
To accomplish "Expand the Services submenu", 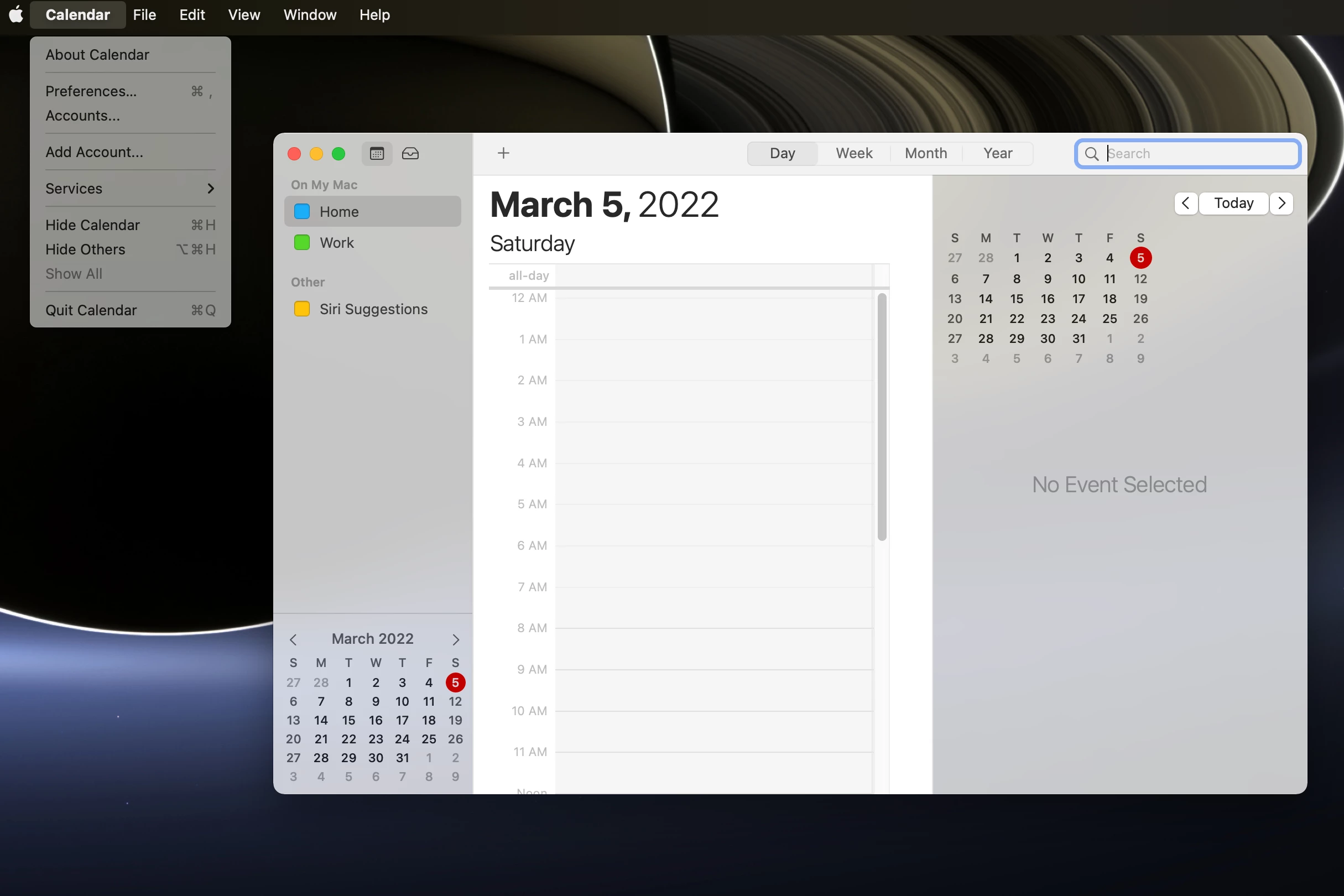I will pos(131,189).
